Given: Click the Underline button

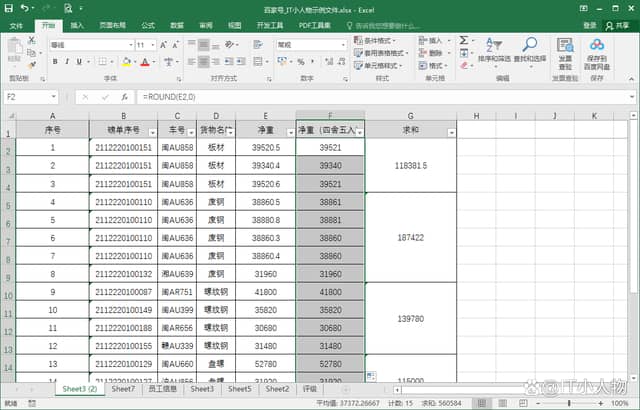Looking at the screenshot, I should [81, 62].
